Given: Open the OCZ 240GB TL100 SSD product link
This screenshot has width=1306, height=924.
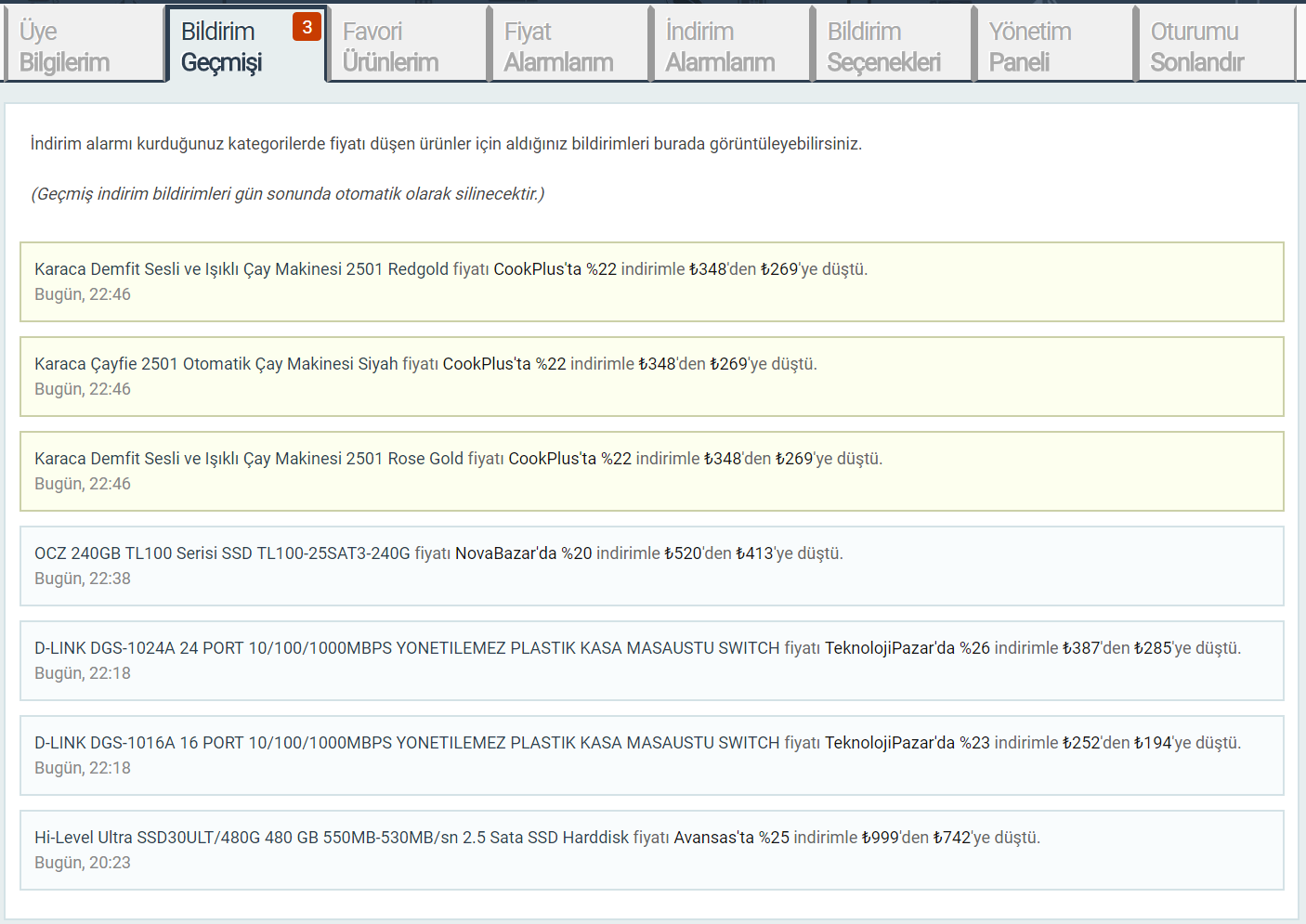Looking at the screenshot, I should [222, 553].
